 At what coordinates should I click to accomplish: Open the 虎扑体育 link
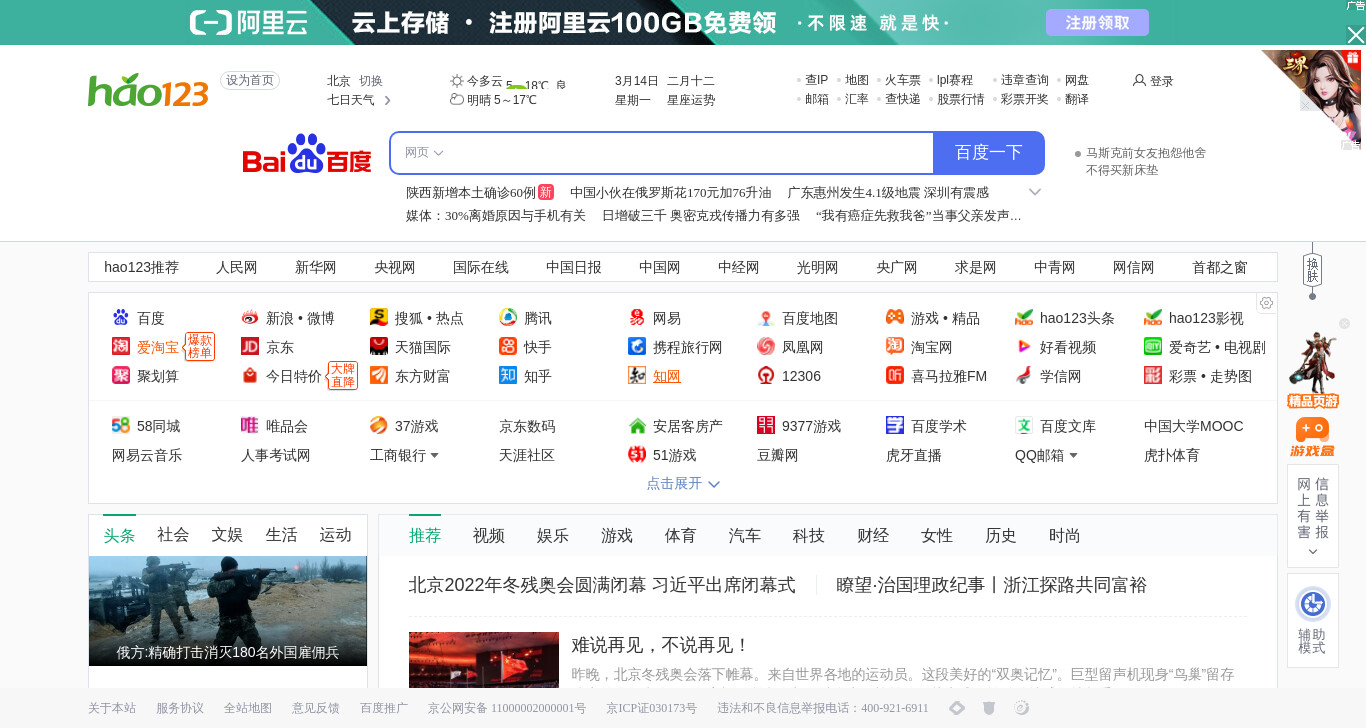[x=1172, y=455]
